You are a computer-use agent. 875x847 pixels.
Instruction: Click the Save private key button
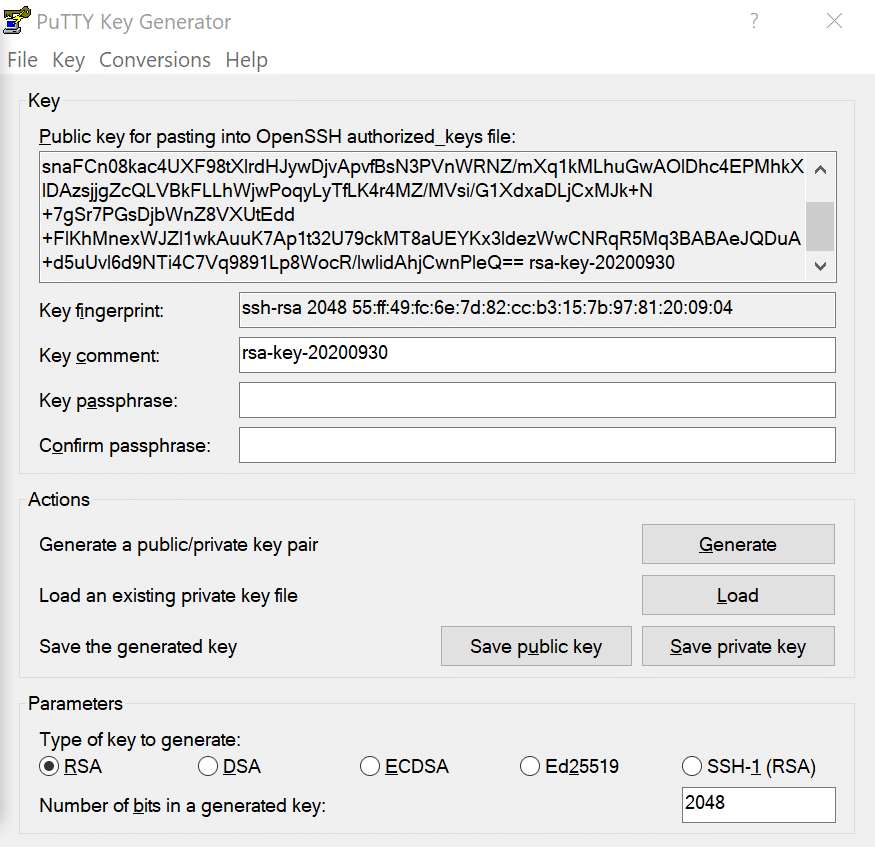[737, 647]
